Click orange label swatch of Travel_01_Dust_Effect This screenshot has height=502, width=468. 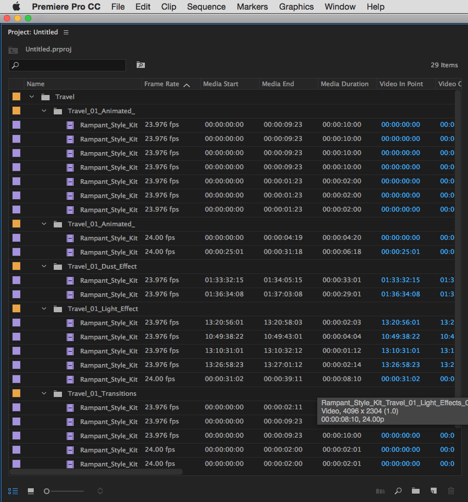click(x=16, y=266)
